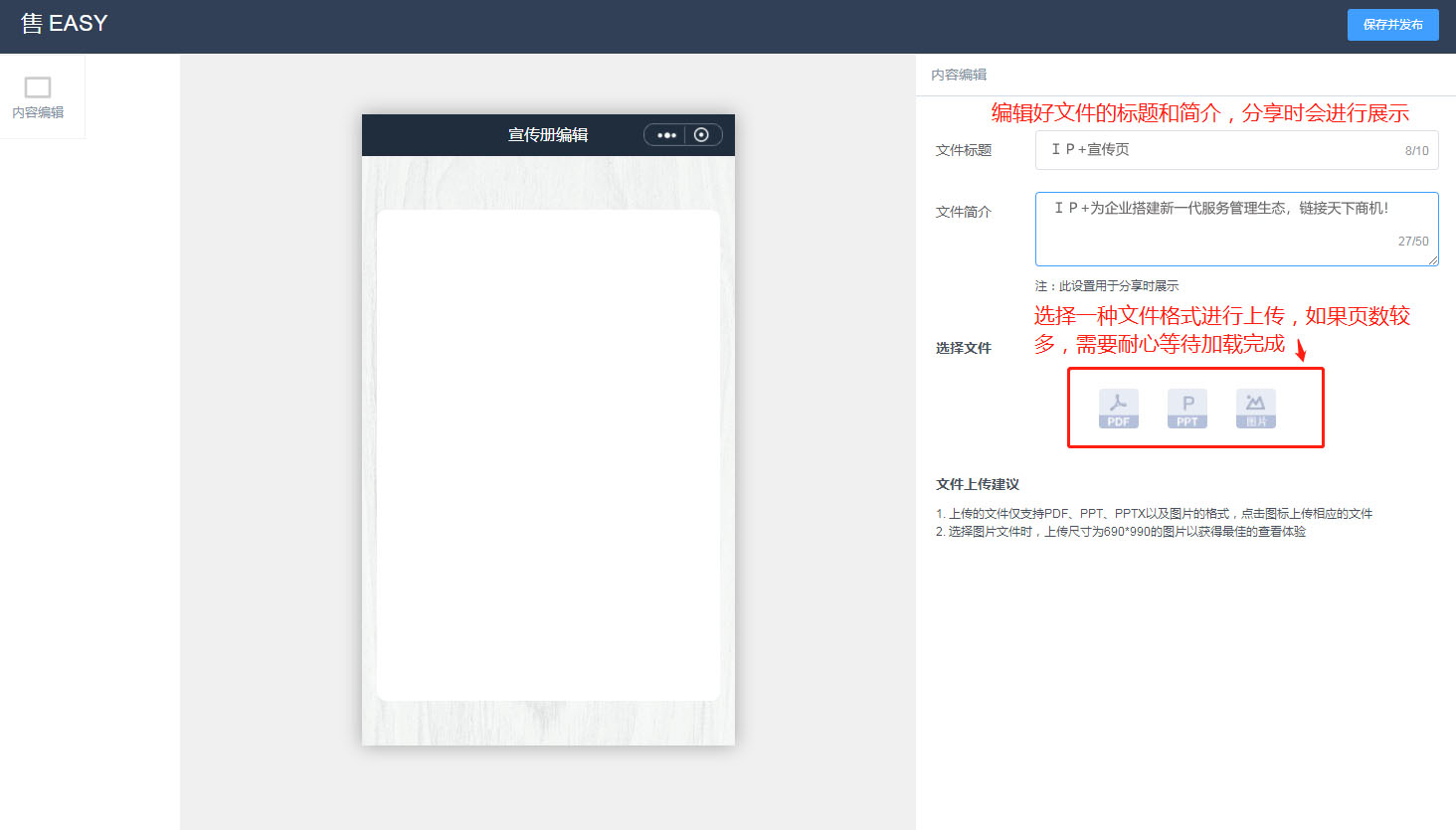Choose the PPT file upload icon
The height and width of the screenshot is (830, 1456).
1186,408
